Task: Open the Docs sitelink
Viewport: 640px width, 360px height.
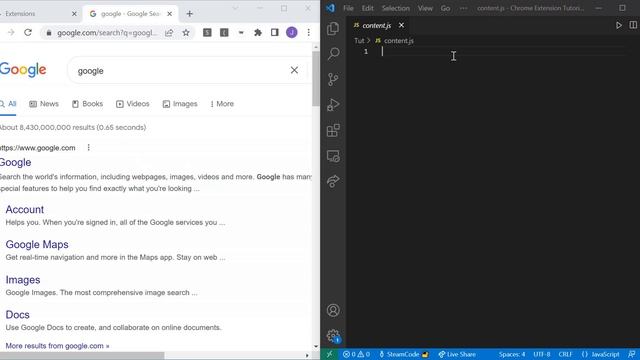Action: (x=18, y=315)
